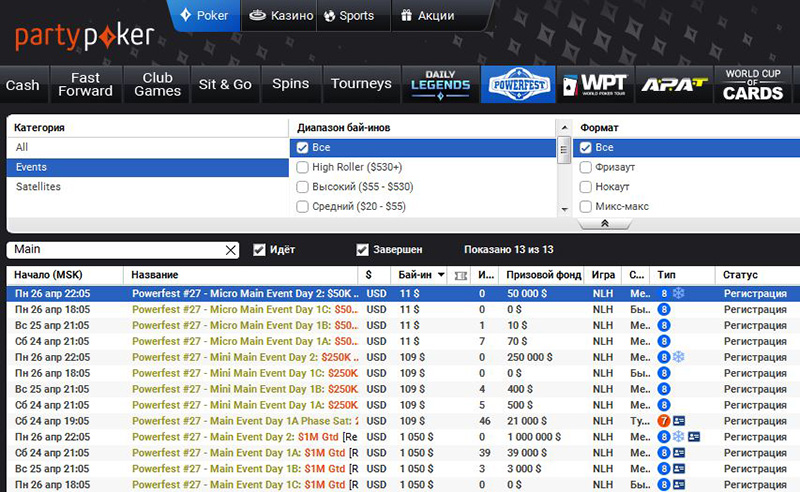Check High Roller ($530+) filter
800x492 pixels.
(303, 167)
